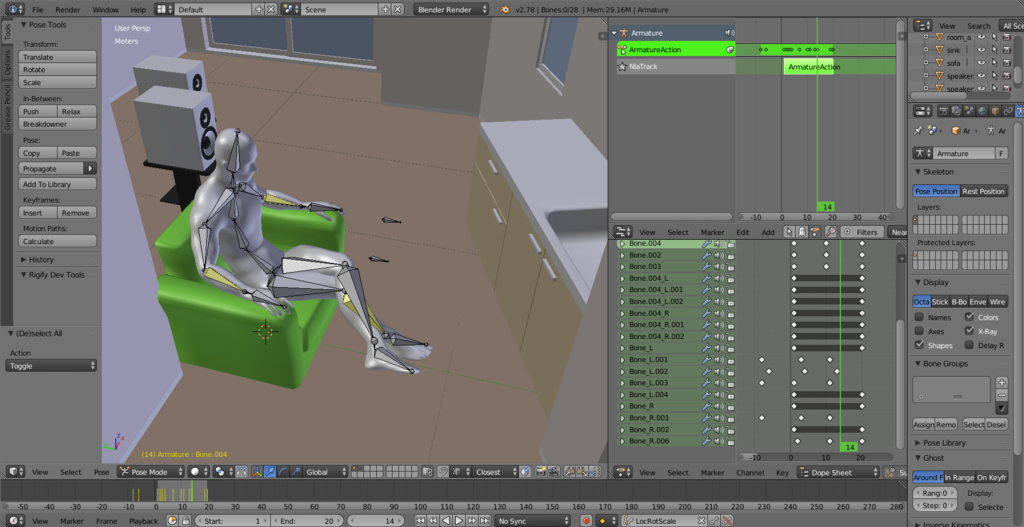Open the Dope Sheet mode dropdown
This screenshot has height=527, width=1024.
(838, 472)
